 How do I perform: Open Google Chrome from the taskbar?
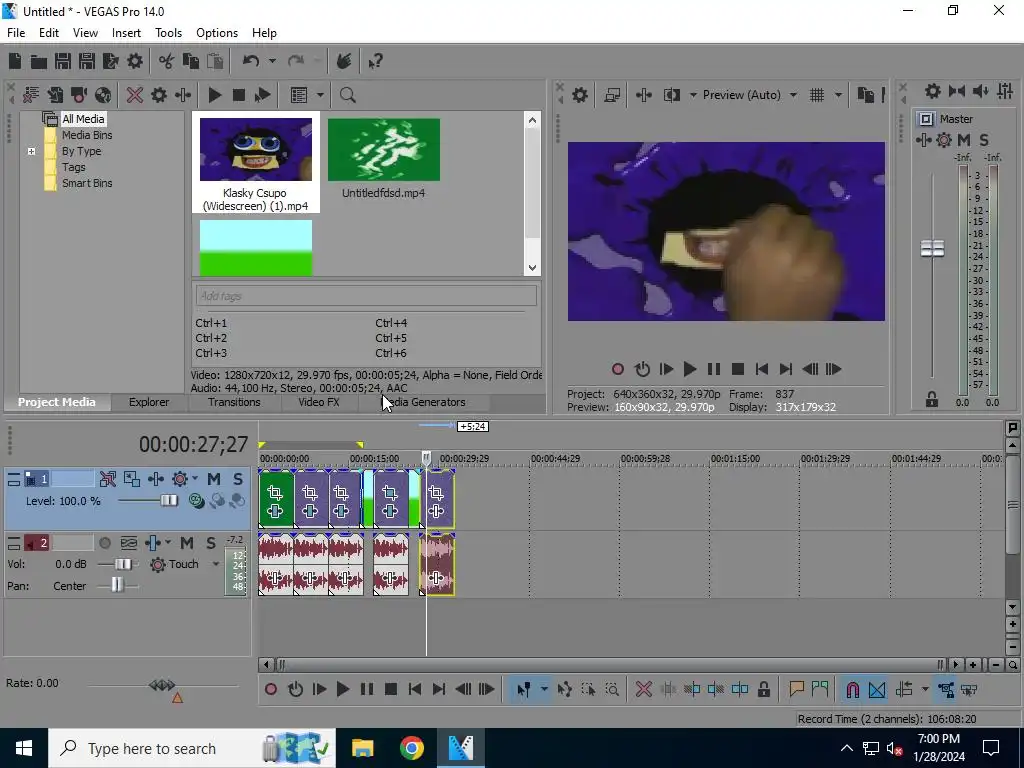click(411, 748)
